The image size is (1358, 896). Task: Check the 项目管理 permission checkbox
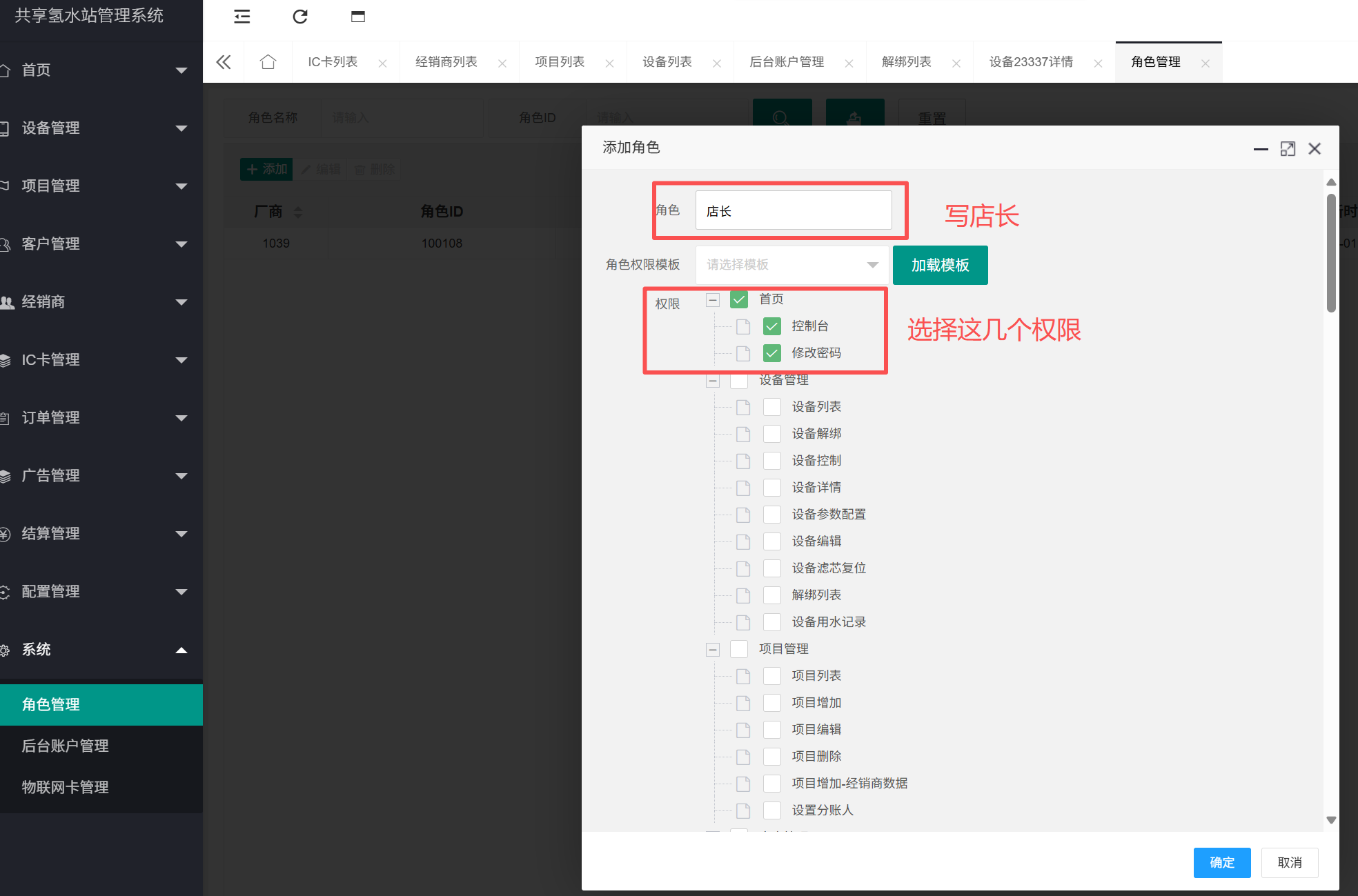click(x=739, y=649)
